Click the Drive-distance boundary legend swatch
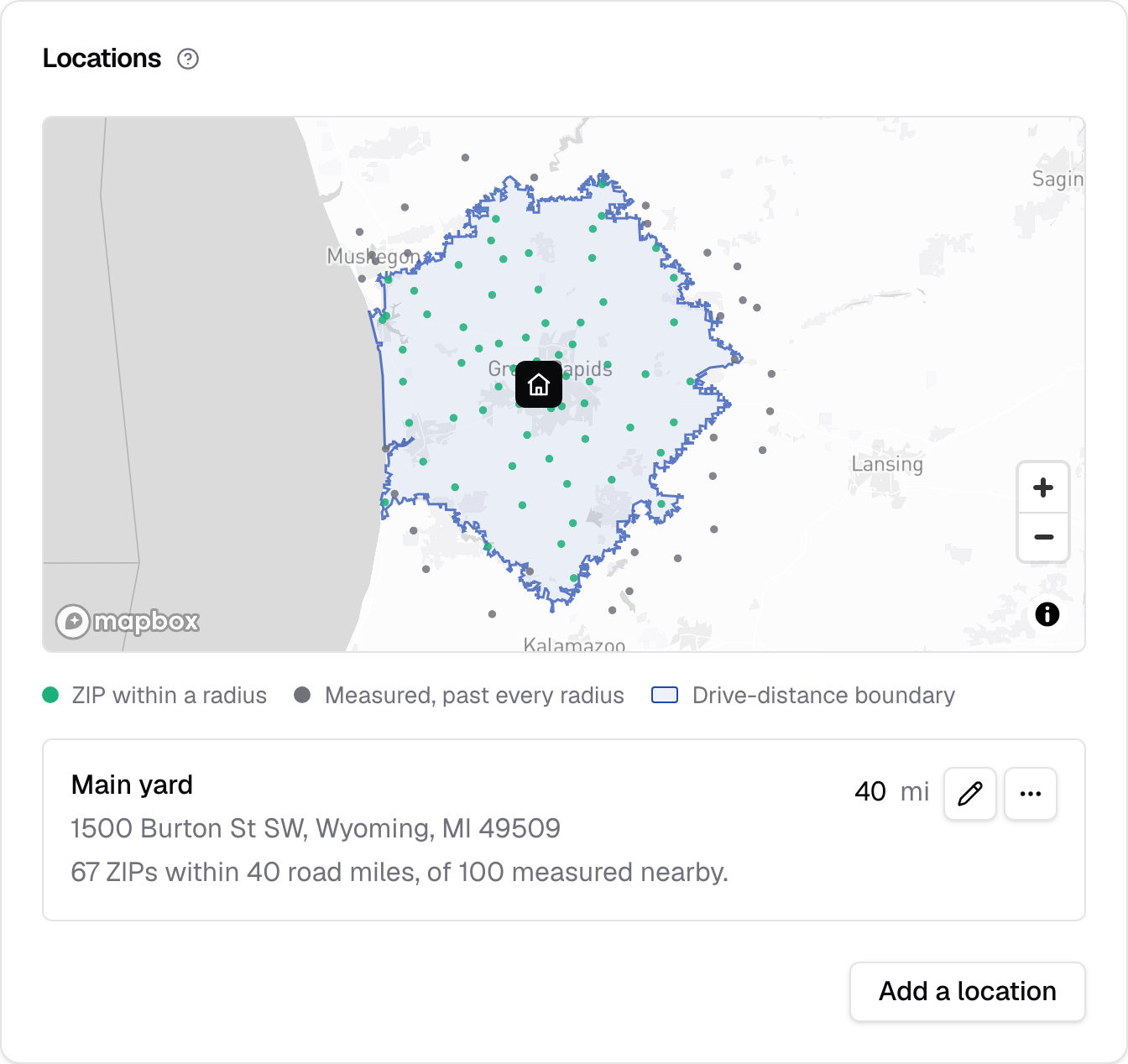The height and width of the screenshot is (1064, 1128). coord(665,695)
